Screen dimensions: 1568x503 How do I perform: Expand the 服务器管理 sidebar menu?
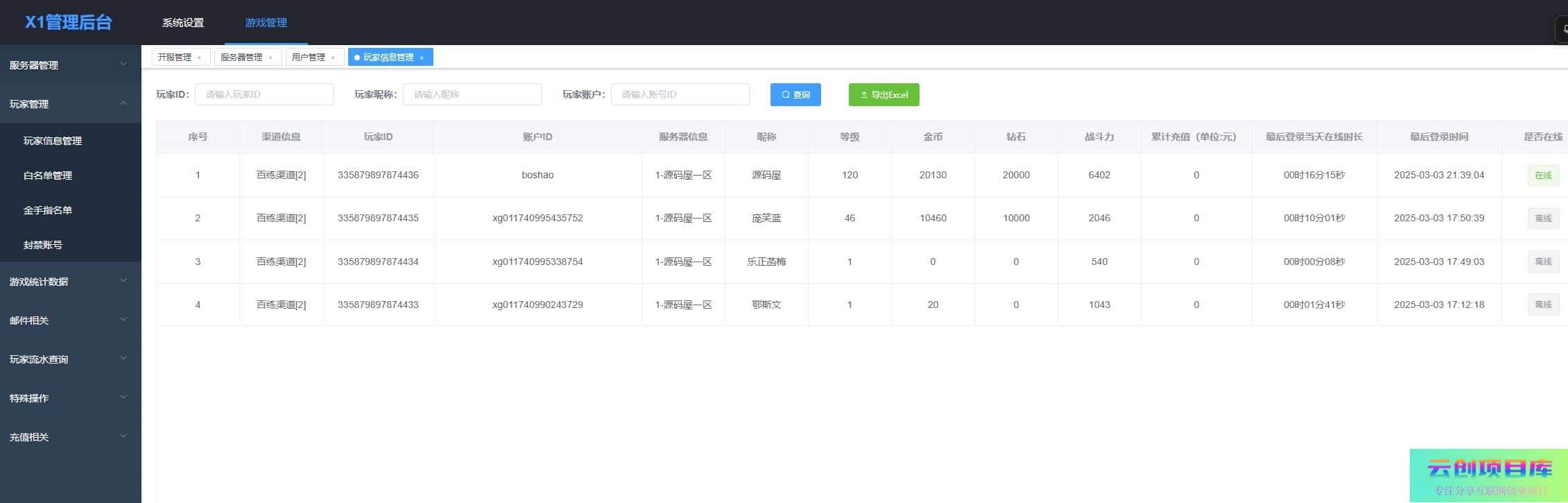point(69,65)
